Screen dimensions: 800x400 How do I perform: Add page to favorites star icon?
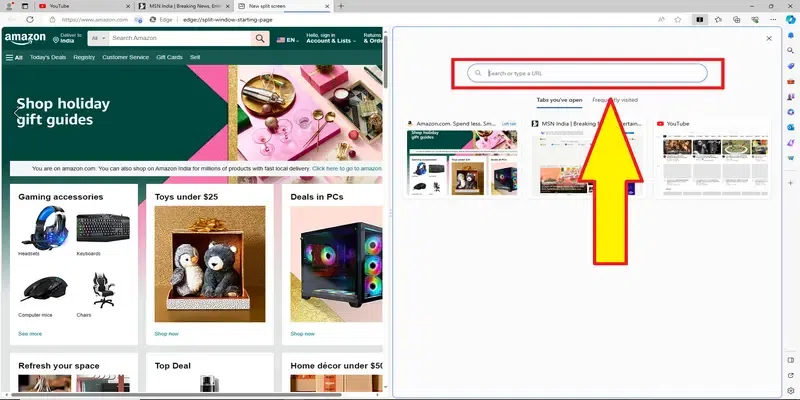[678, 19]
